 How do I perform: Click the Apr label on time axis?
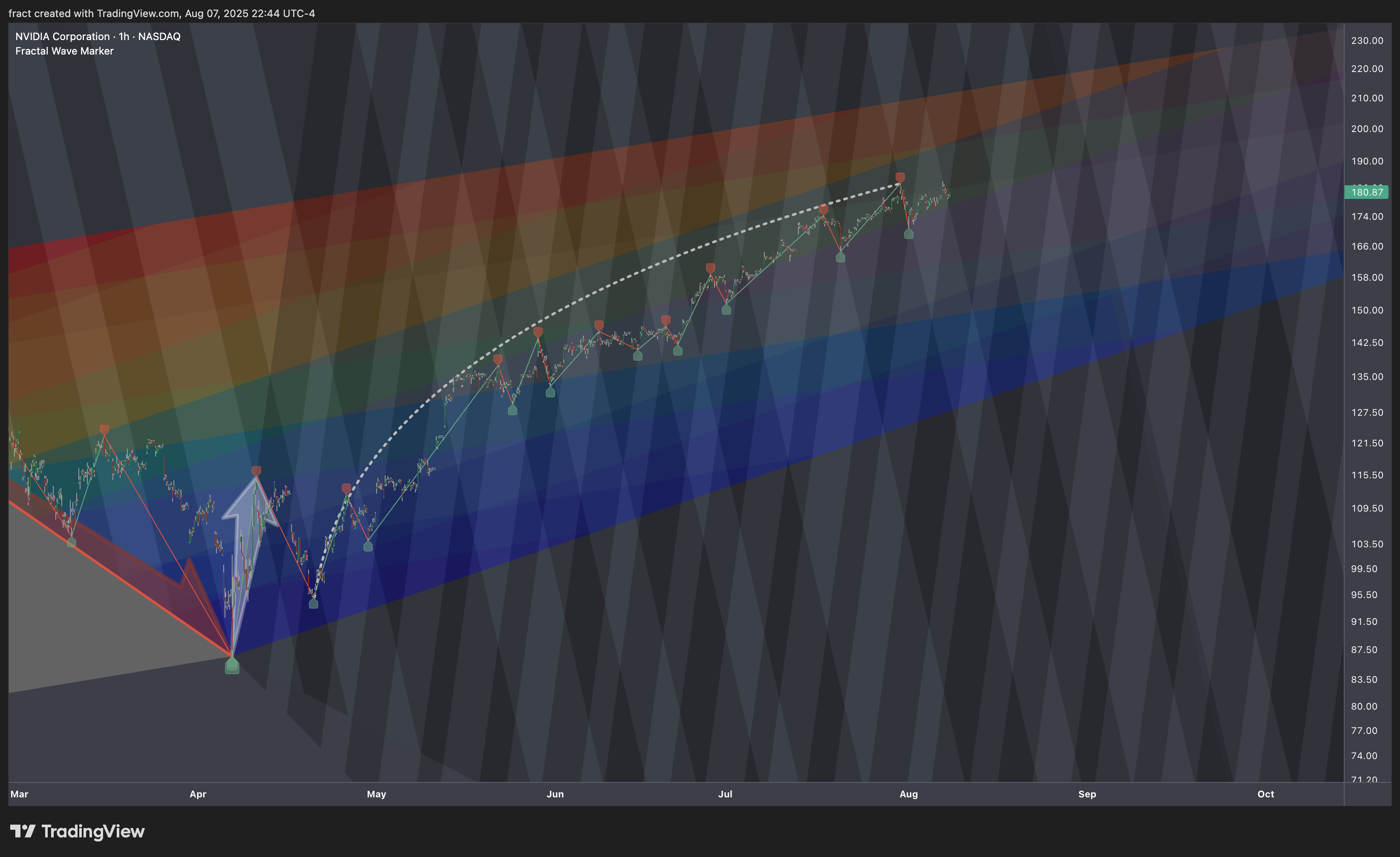tap(198, 794)
